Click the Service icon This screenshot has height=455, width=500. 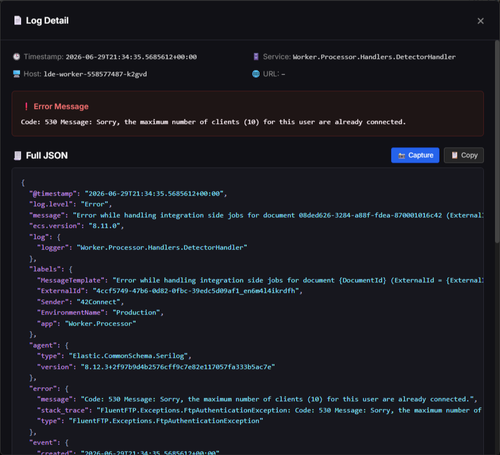(256, 57)
